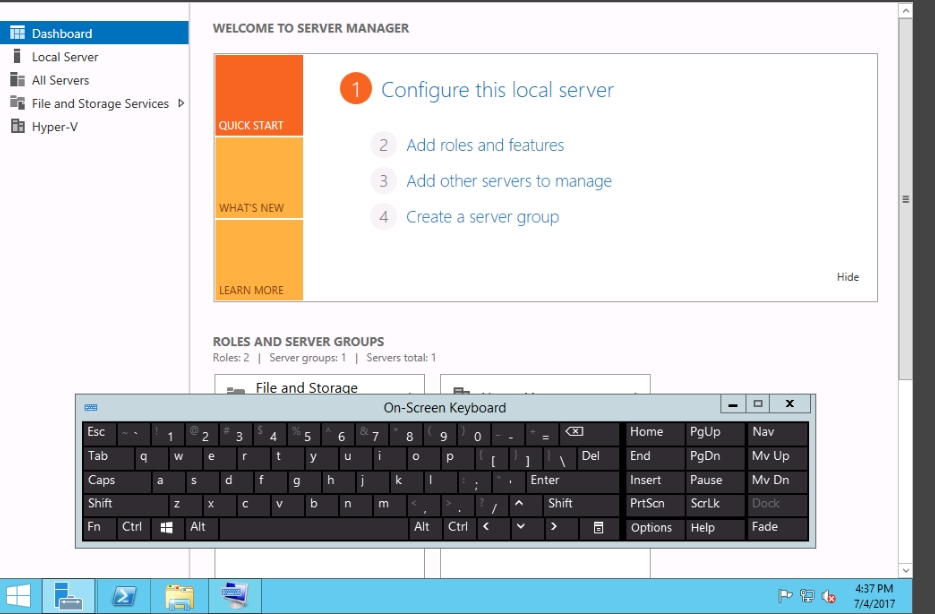
Task: Open Configure this local server link
Action: [497, 89]
